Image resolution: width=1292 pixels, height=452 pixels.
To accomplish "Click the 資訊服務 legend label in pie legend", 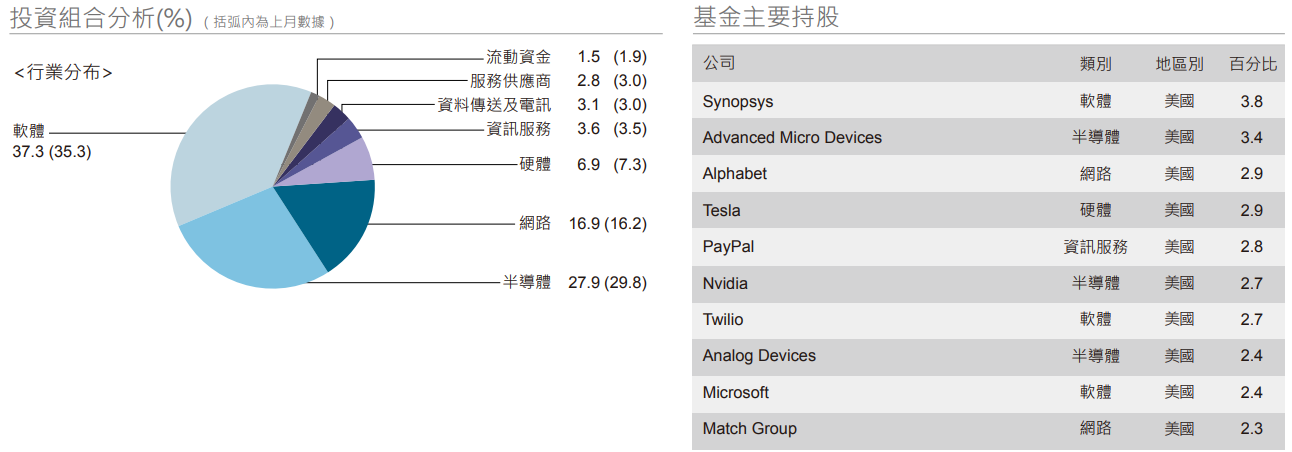I will click(x=518, y=129).
